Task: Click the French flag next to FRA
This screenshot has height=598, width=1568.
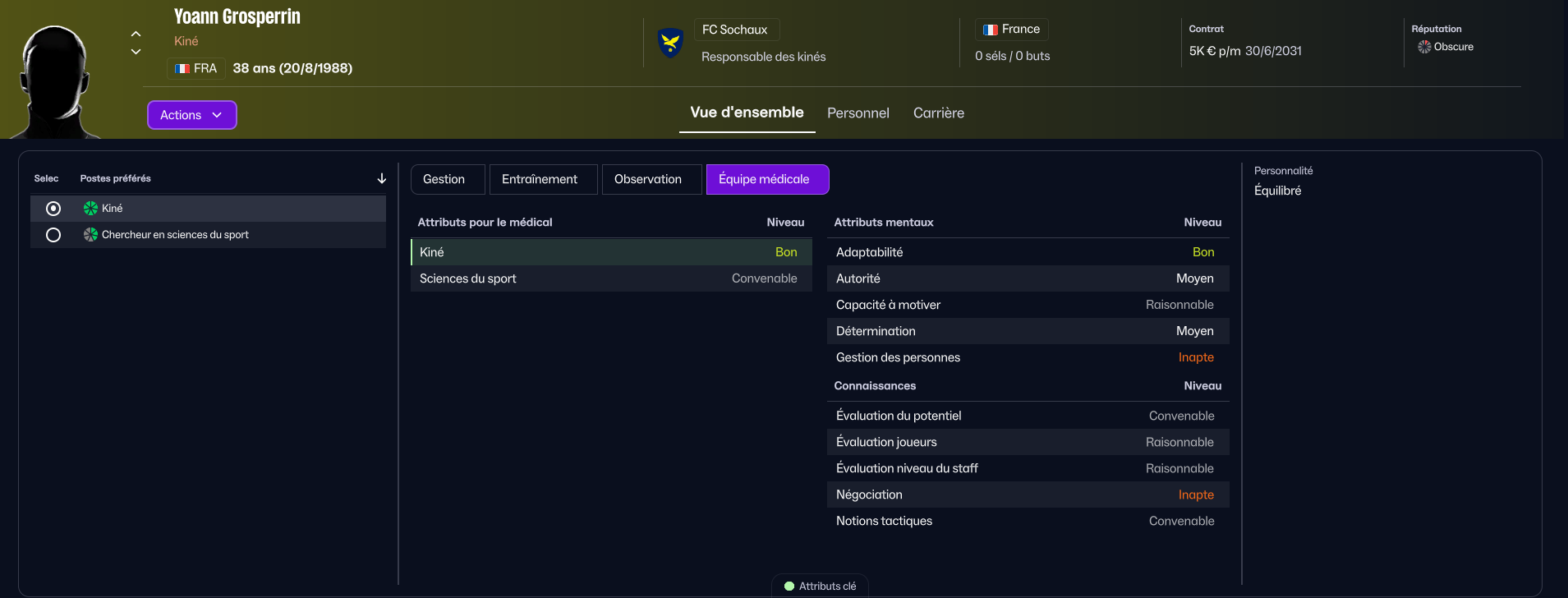Action: [x=182, y=69]
